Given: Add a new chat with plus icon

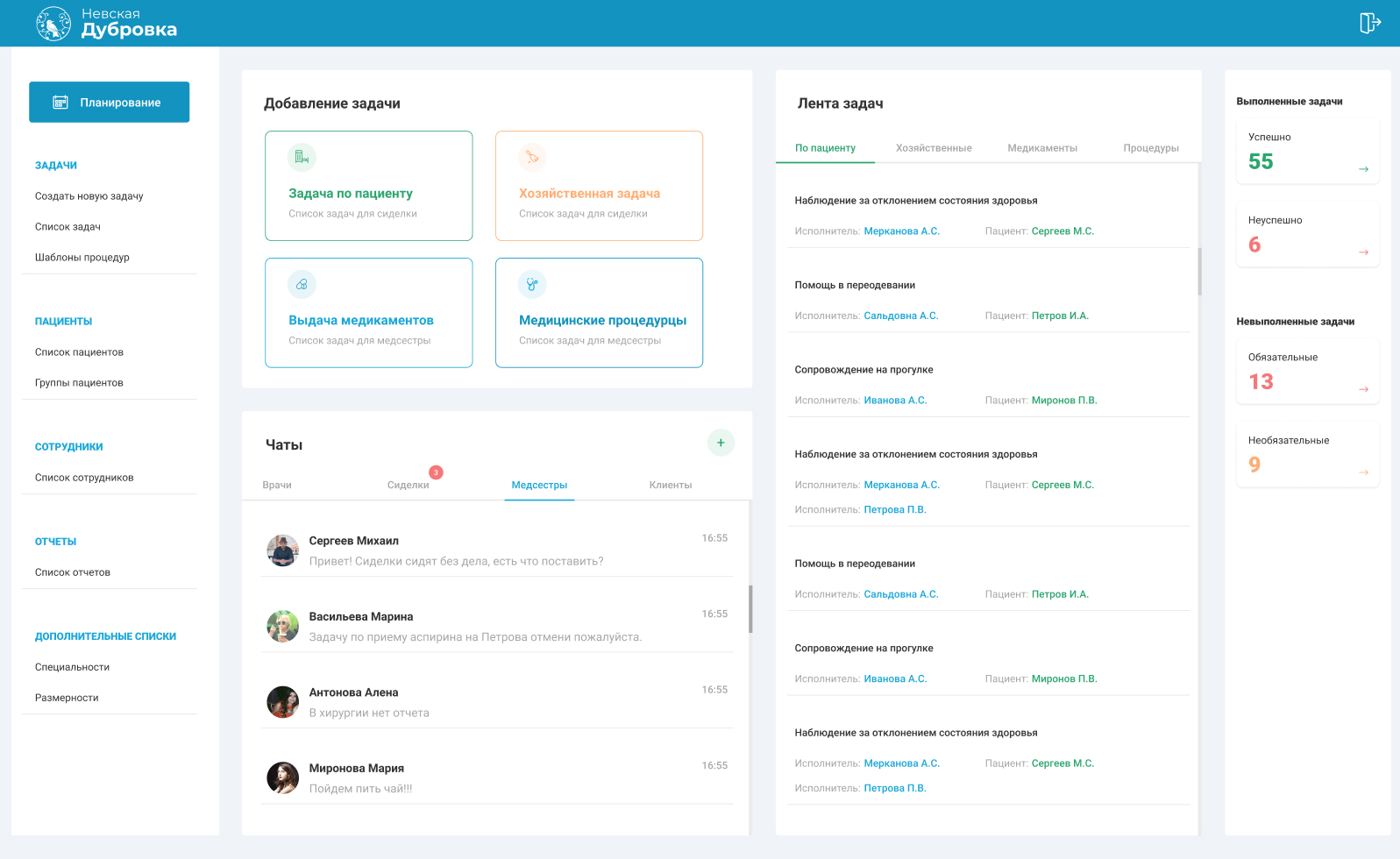Looking at the screenshot, I should click(x=721, y=443).
